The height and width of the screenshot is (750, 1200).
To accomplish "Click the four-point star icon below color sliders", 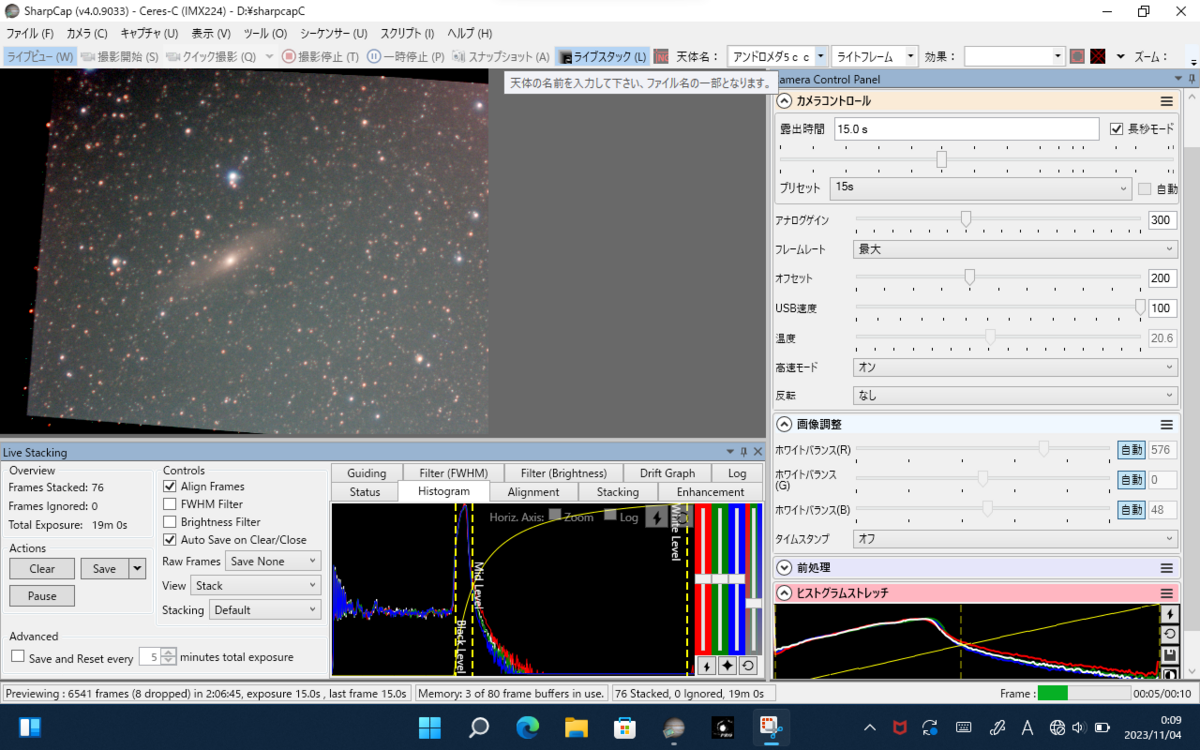I will [x=726, y=665].
